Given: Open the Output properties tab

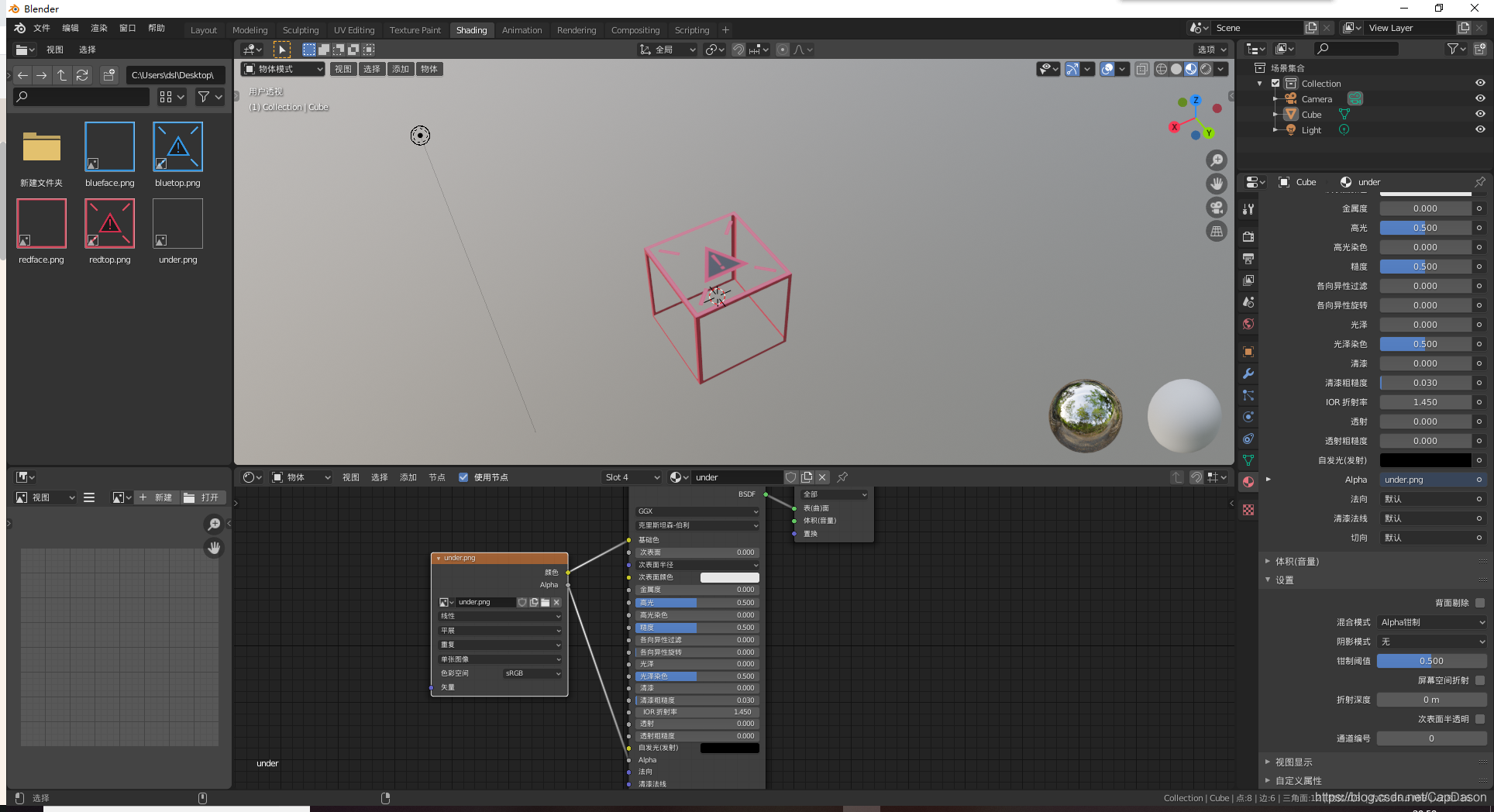Looking at the screenshot, I should [x=1248, y=258].
